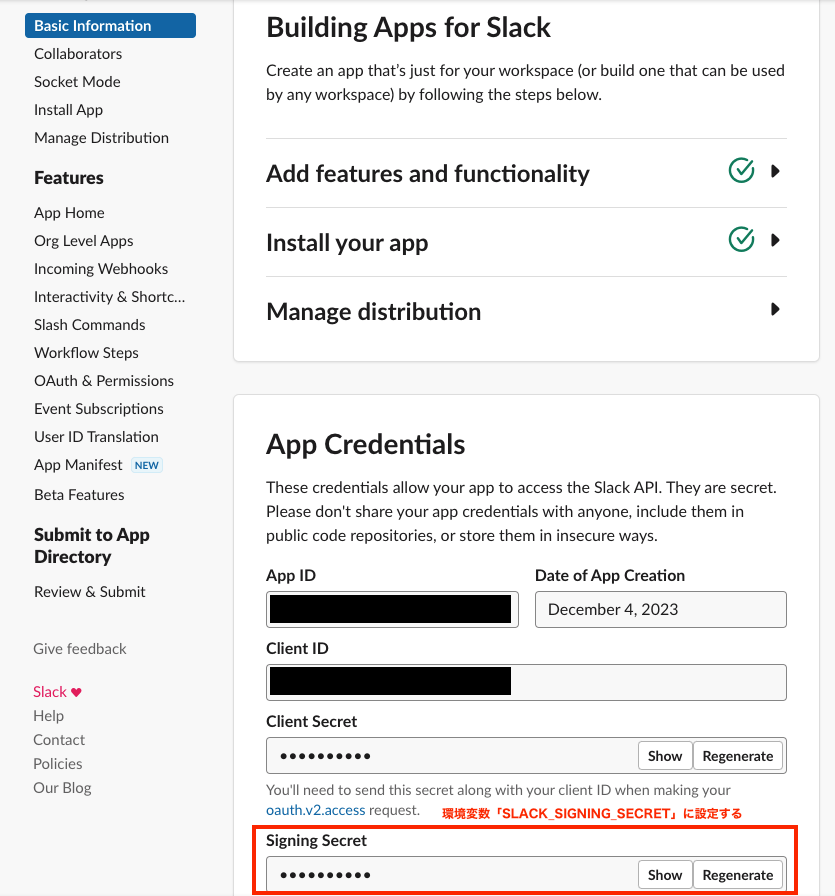
Task: Open Beta Features
Action: point(79,494)
